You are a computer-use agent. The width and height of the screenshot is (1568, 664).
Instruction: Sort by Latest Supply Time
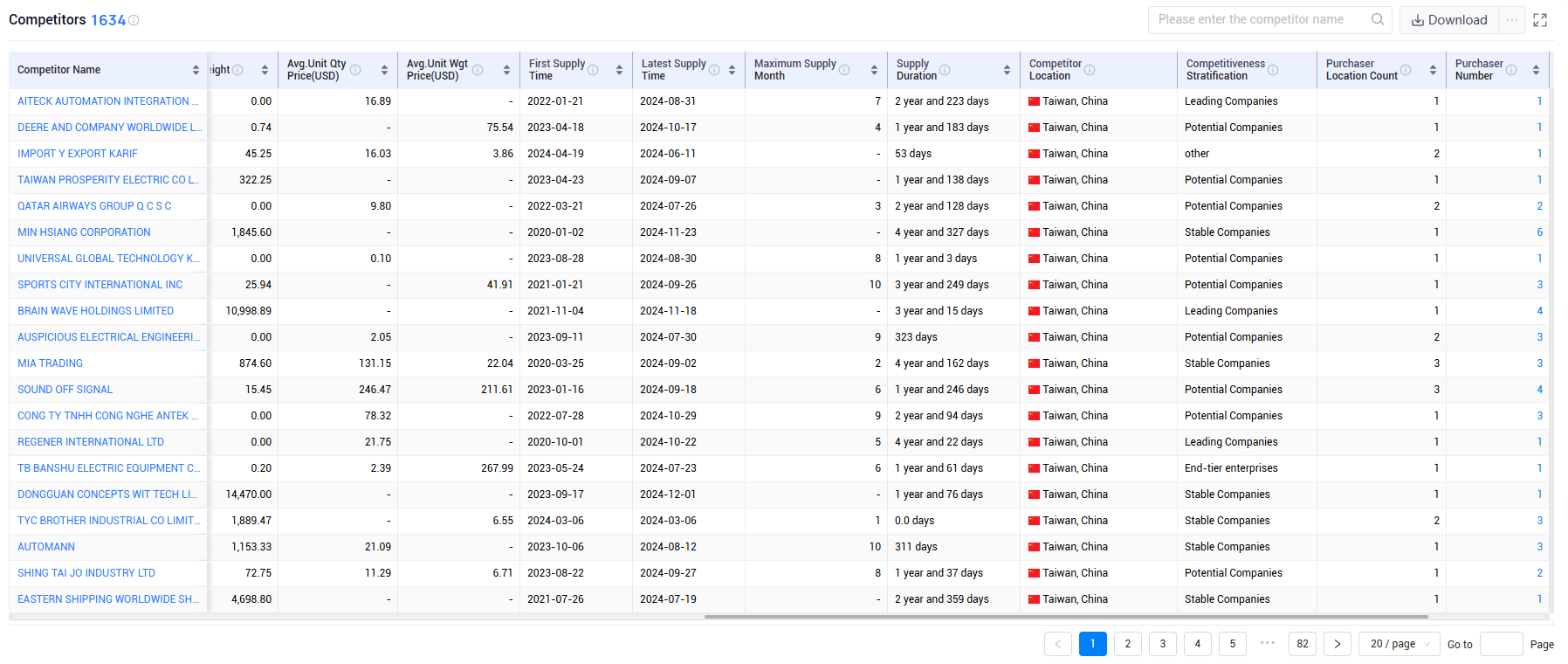coord(732,70)
